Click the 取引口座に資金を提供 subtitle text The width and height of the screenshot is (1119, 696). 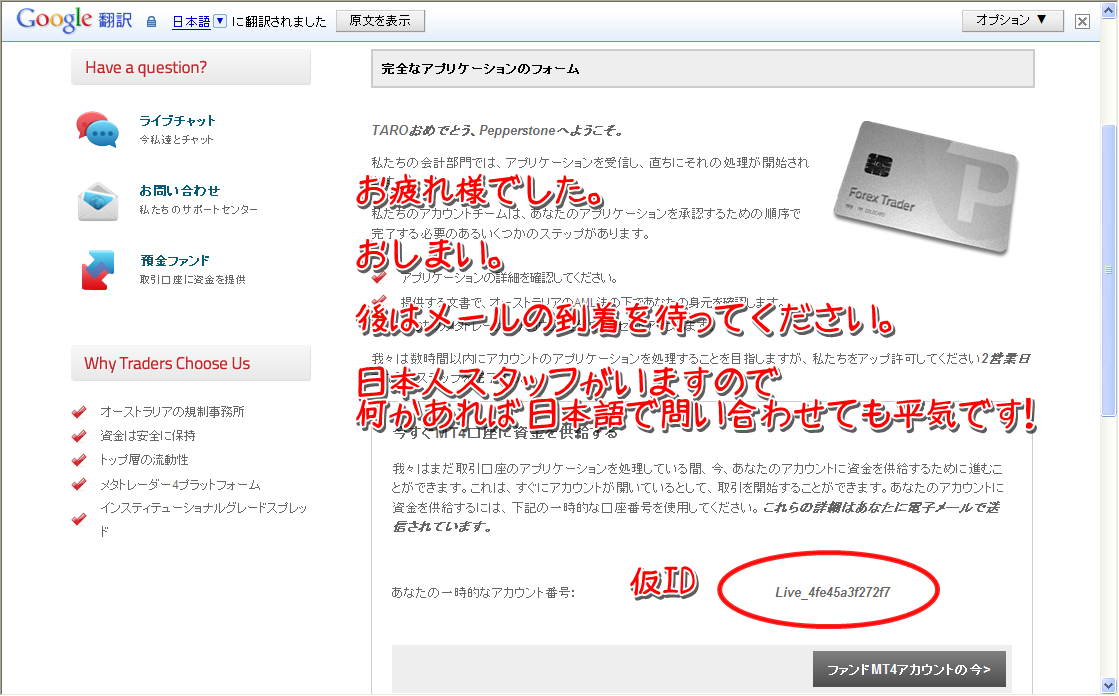tap(193, 280)
